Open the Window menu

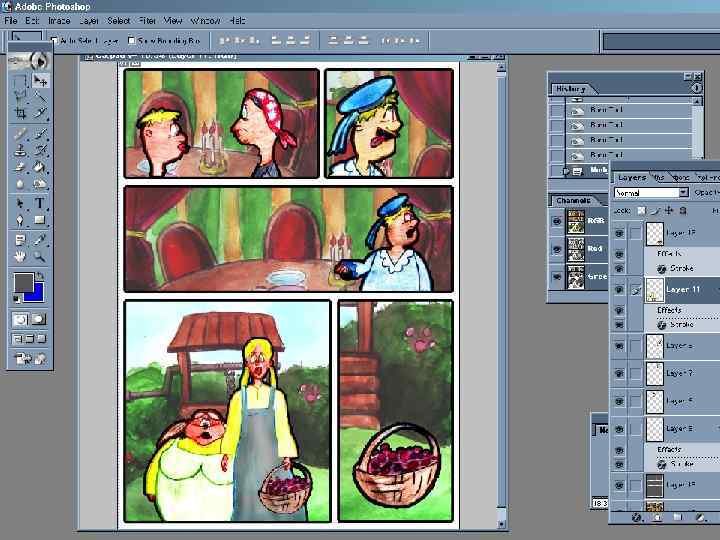[x=205, y=21]
